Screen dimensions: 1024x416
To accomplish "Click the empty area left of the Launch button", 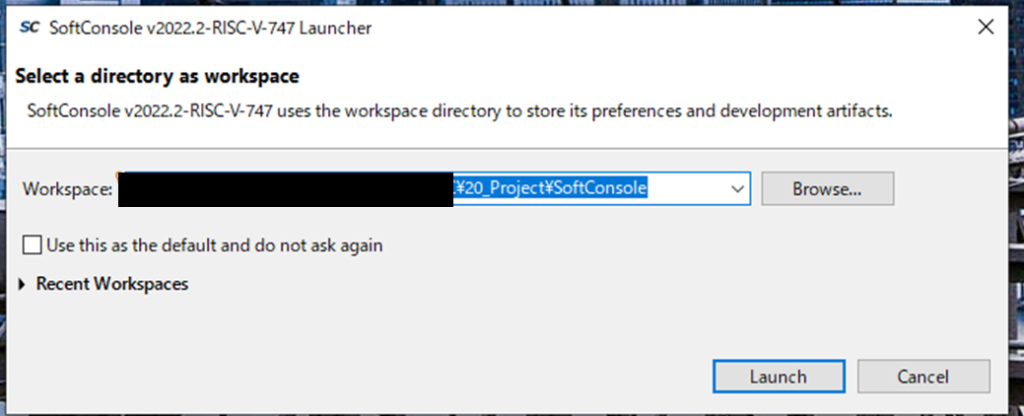I will 400,377.
